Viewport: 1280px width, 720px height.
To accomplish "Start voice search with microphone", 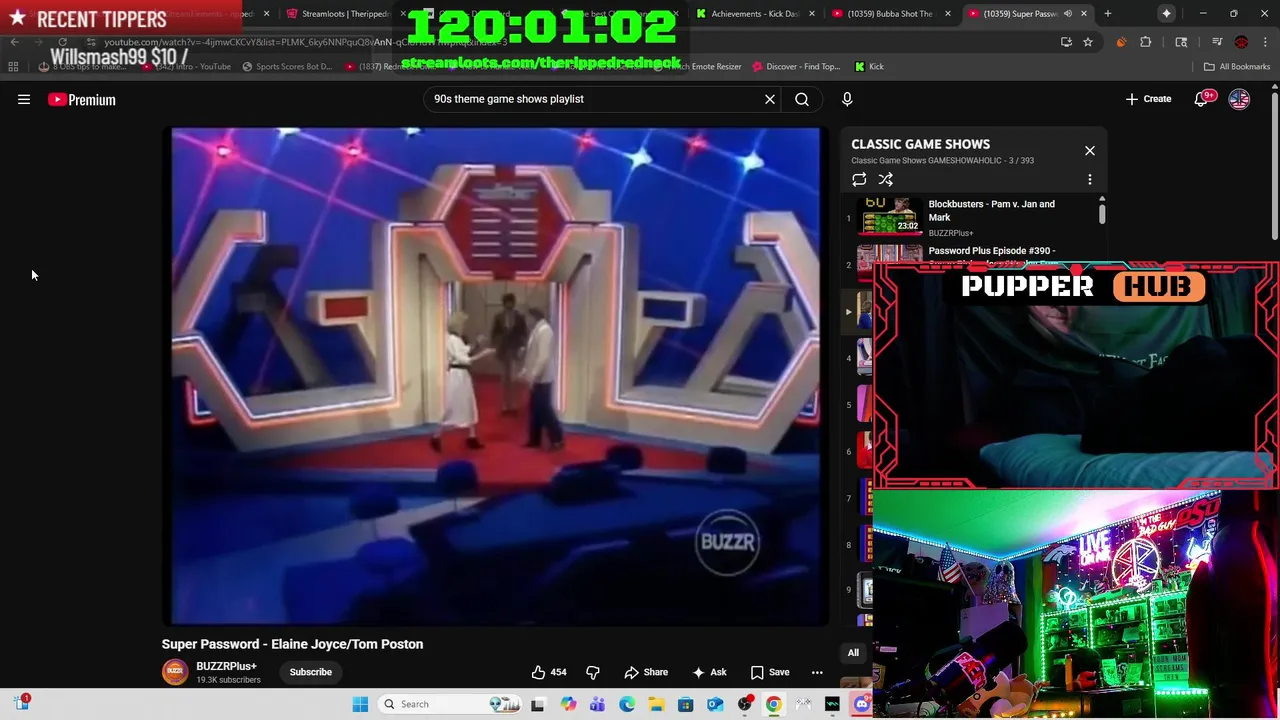I will (847, 99).
